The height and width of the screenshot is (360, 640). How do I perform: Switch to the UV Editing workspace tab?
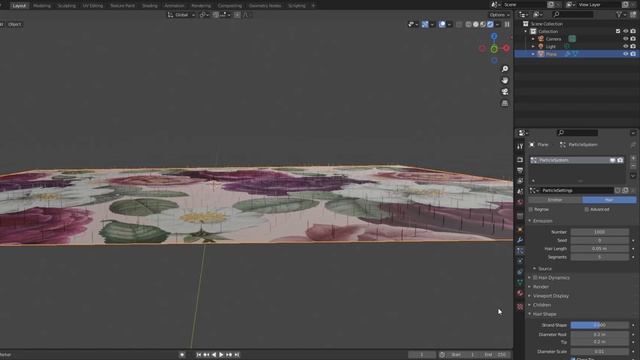93,6
